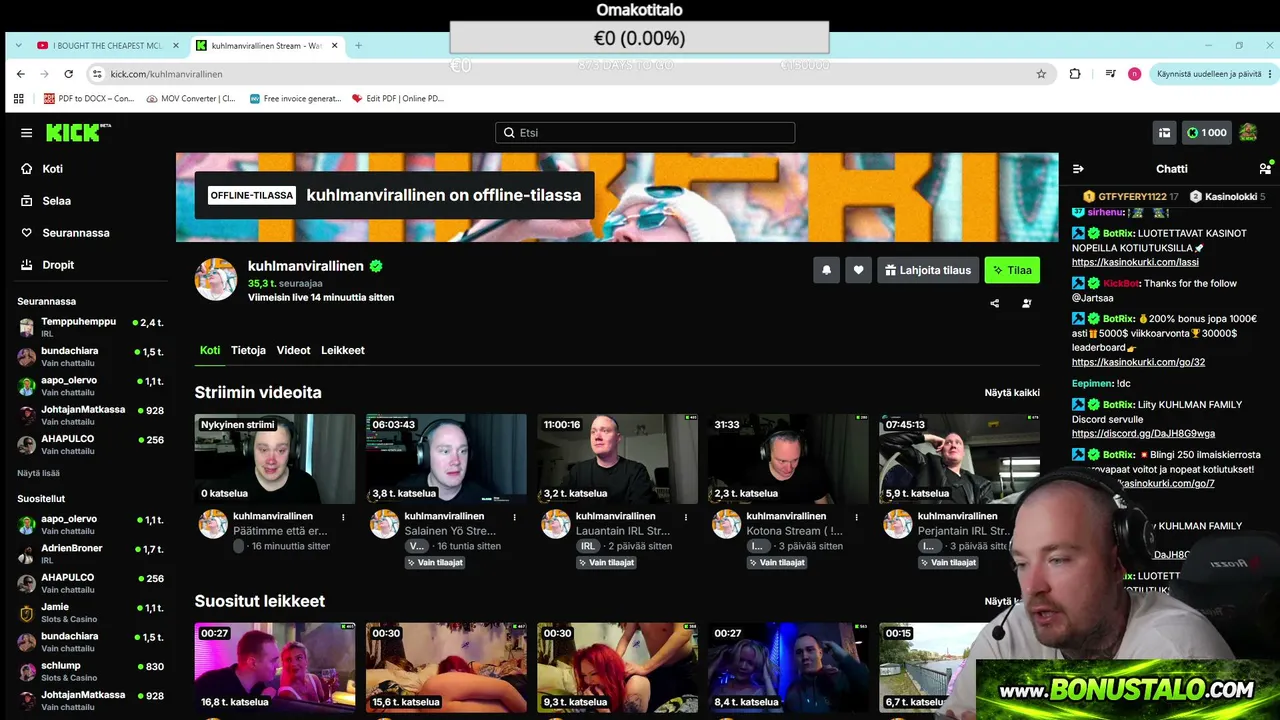Image resolution: width=1280 pixels, height=720 pixels.
Task: Open options menu for Päätimme että video
Action: point(343,517)
